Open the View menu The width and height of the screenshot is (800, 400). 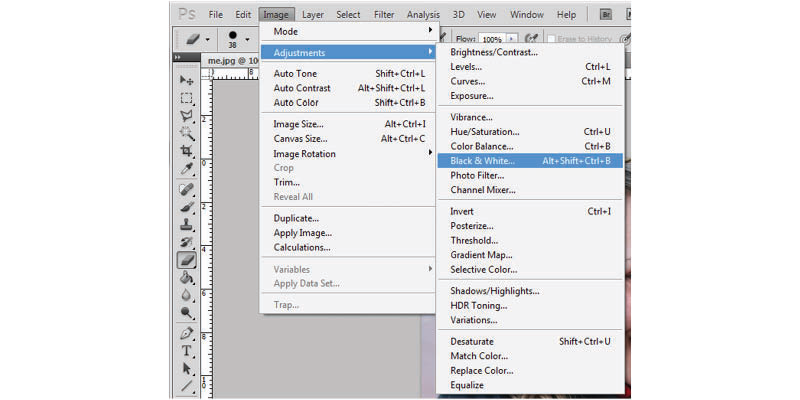486,15
